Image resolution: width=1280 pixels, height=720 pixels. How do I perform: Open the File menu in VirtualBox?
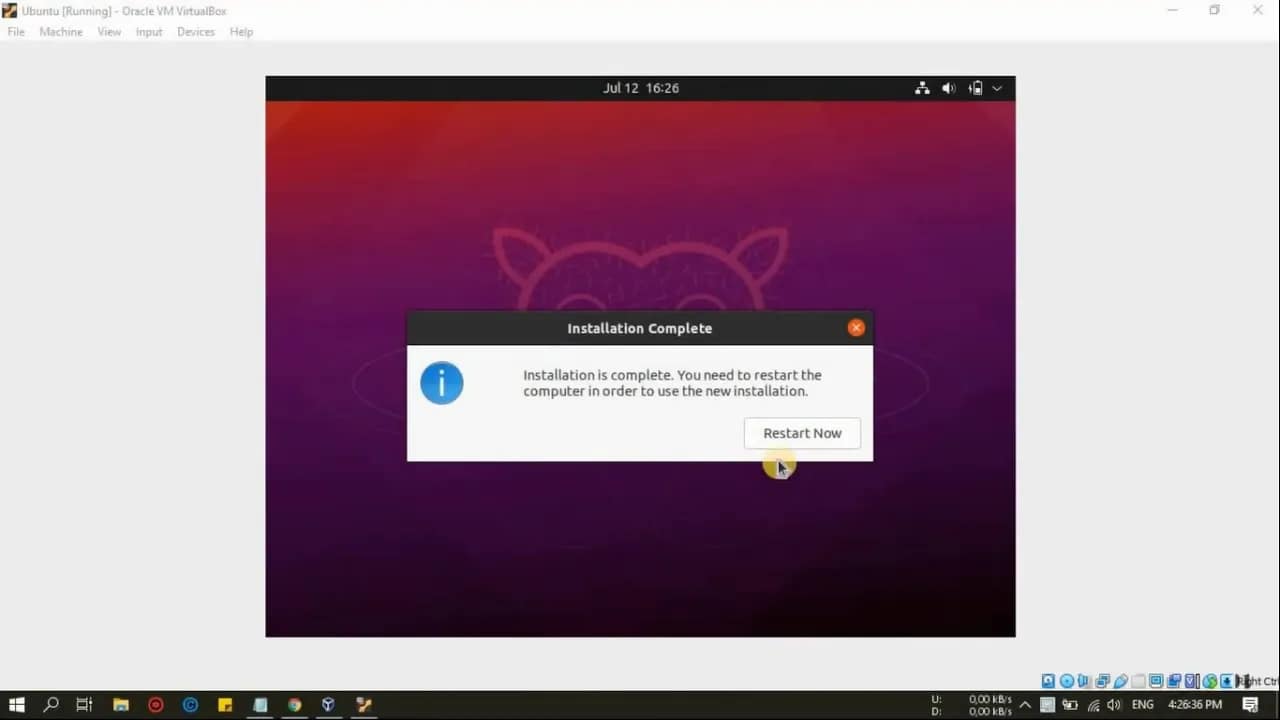pos(16,32)
